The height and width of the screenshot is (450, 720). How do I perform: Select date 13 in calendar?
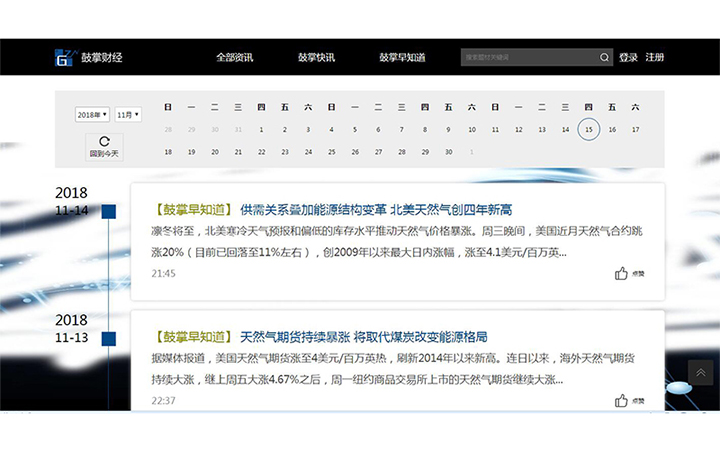[542, 129]
